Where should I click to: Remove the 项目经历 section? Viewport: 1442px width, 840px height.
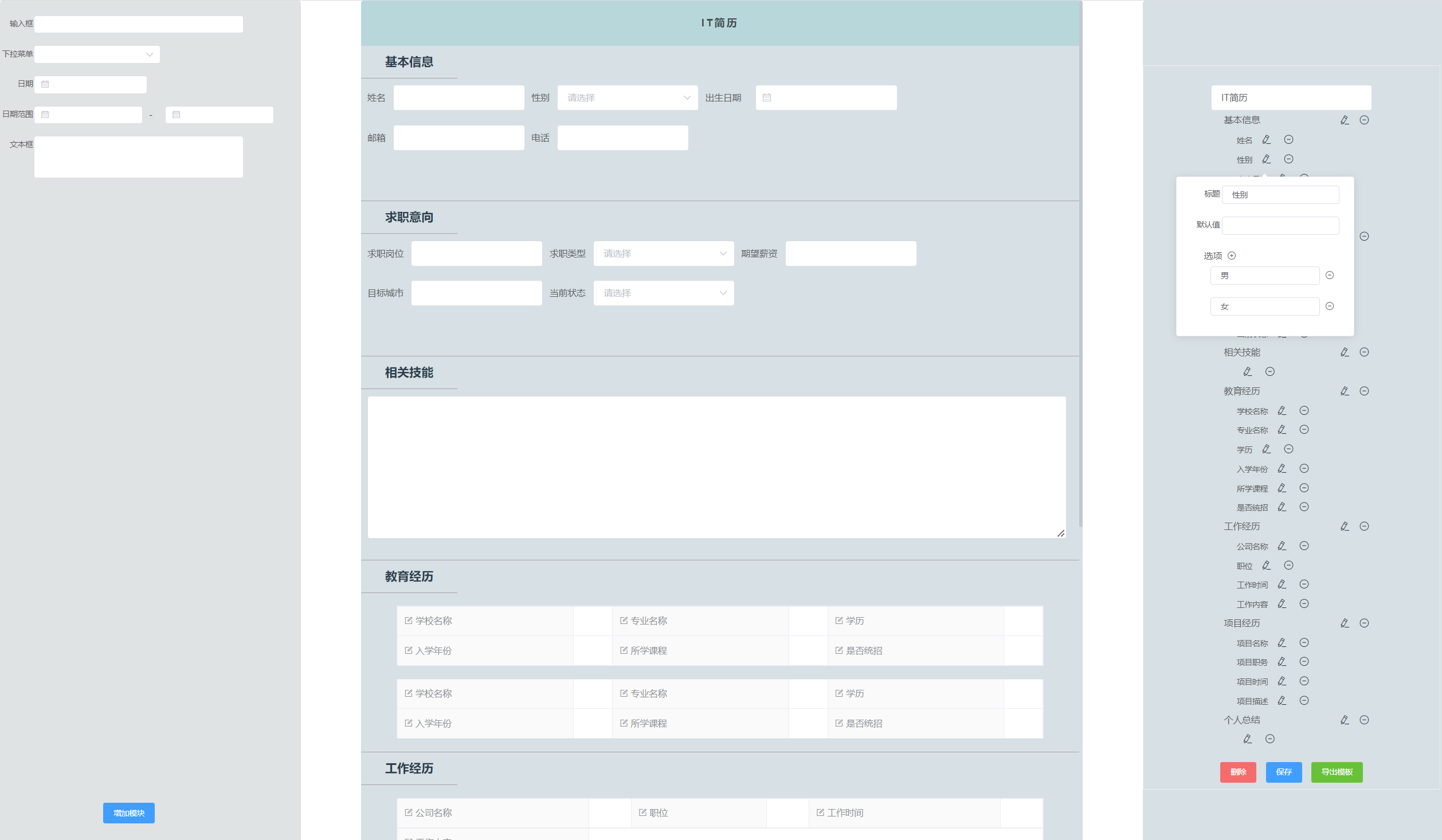pyautogui.click(x=1364, y=623)
